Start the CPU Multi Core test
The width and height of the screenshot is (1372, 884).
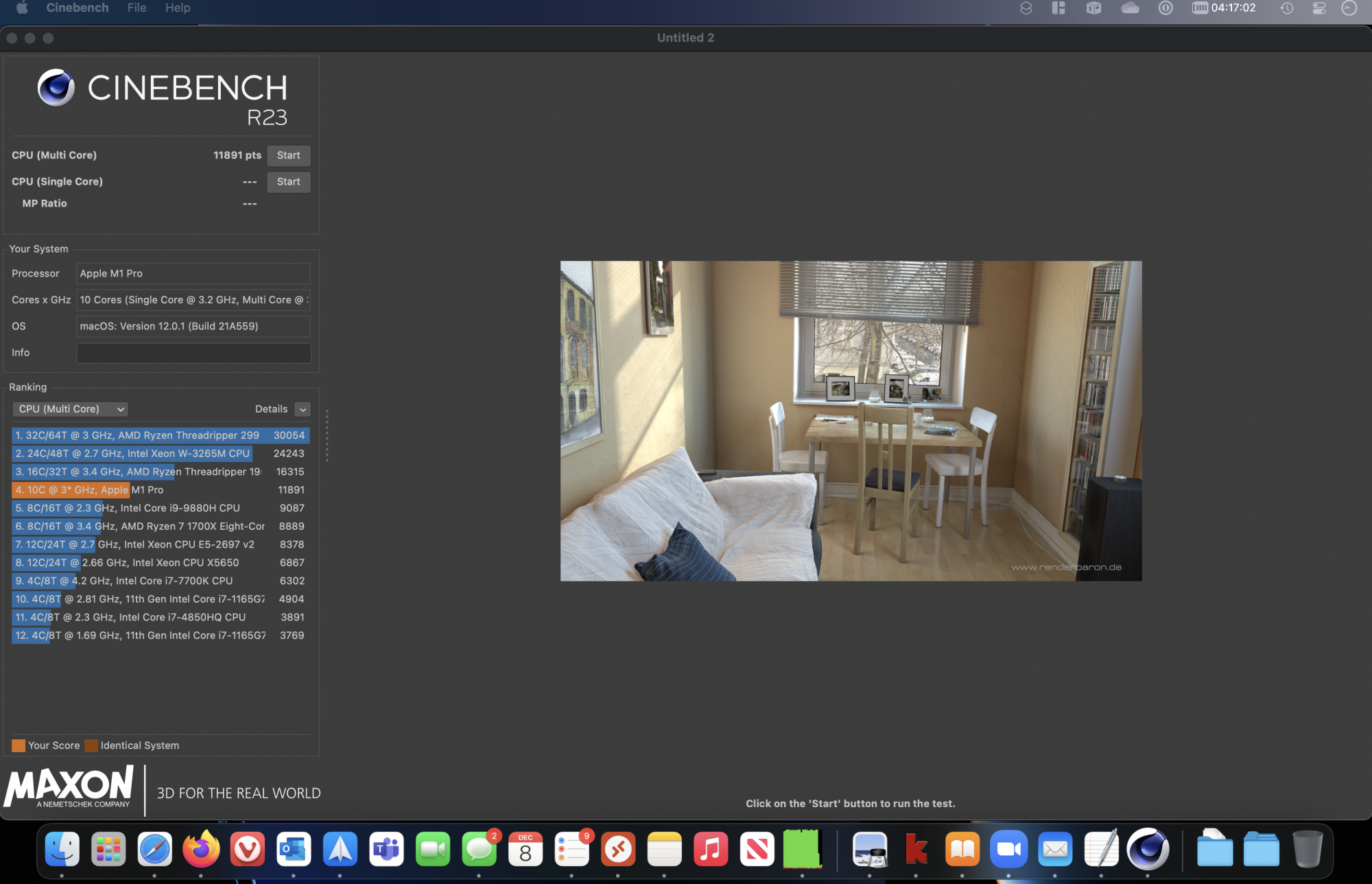(288, 155)
